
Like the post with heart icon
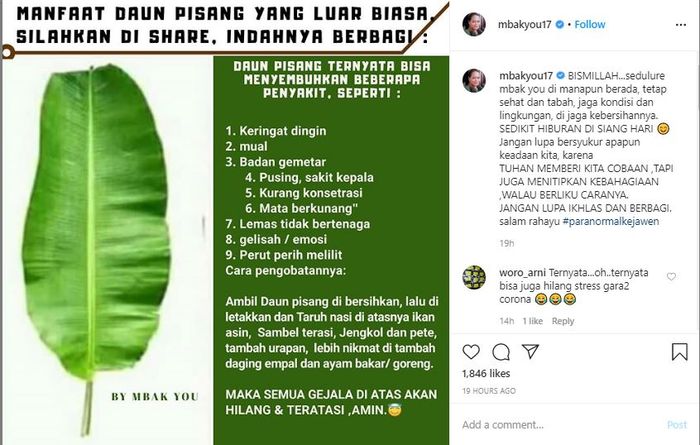pos(471,352)
